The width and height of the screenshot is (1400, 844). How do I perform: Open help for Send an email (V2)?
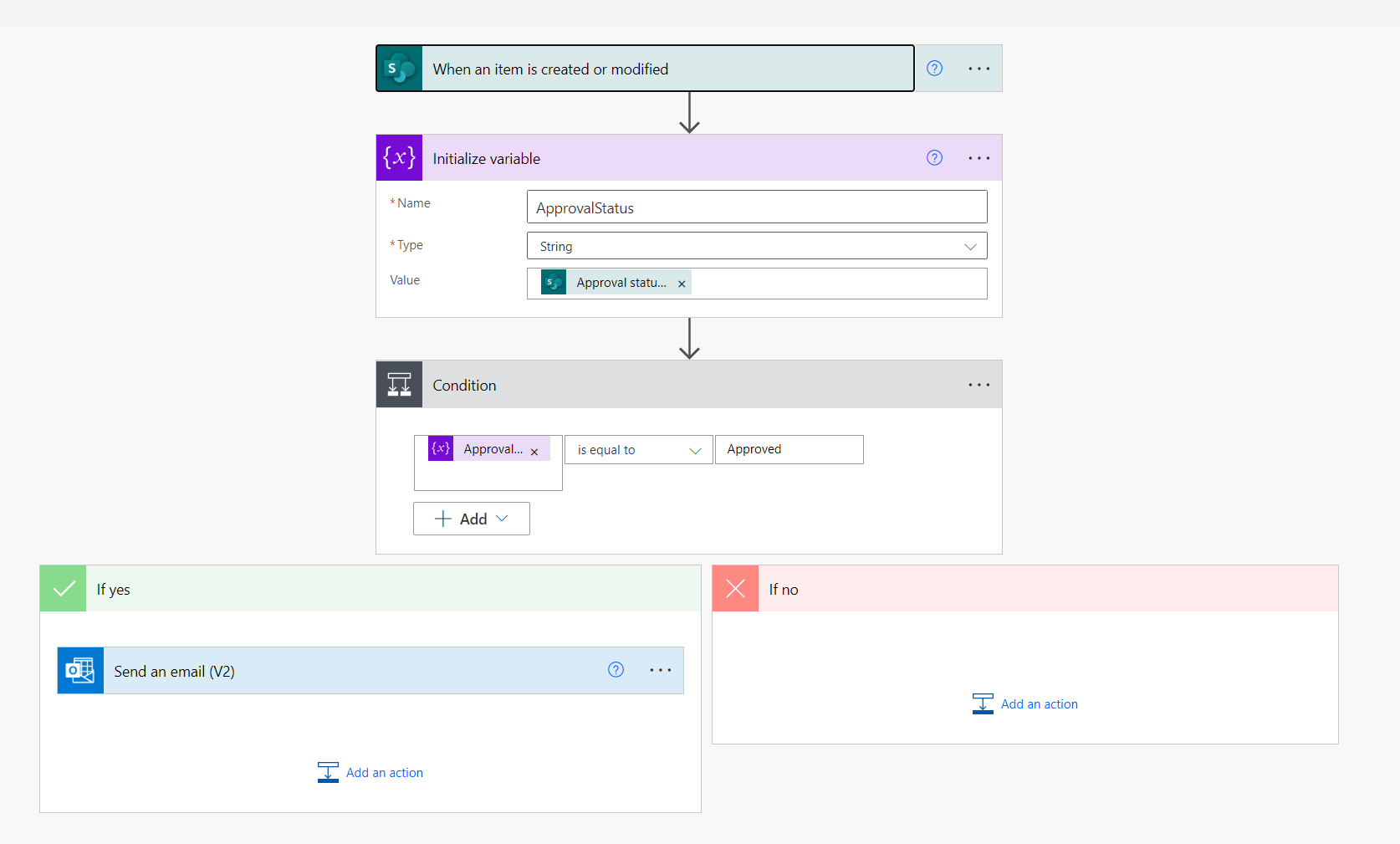(616, 670)
